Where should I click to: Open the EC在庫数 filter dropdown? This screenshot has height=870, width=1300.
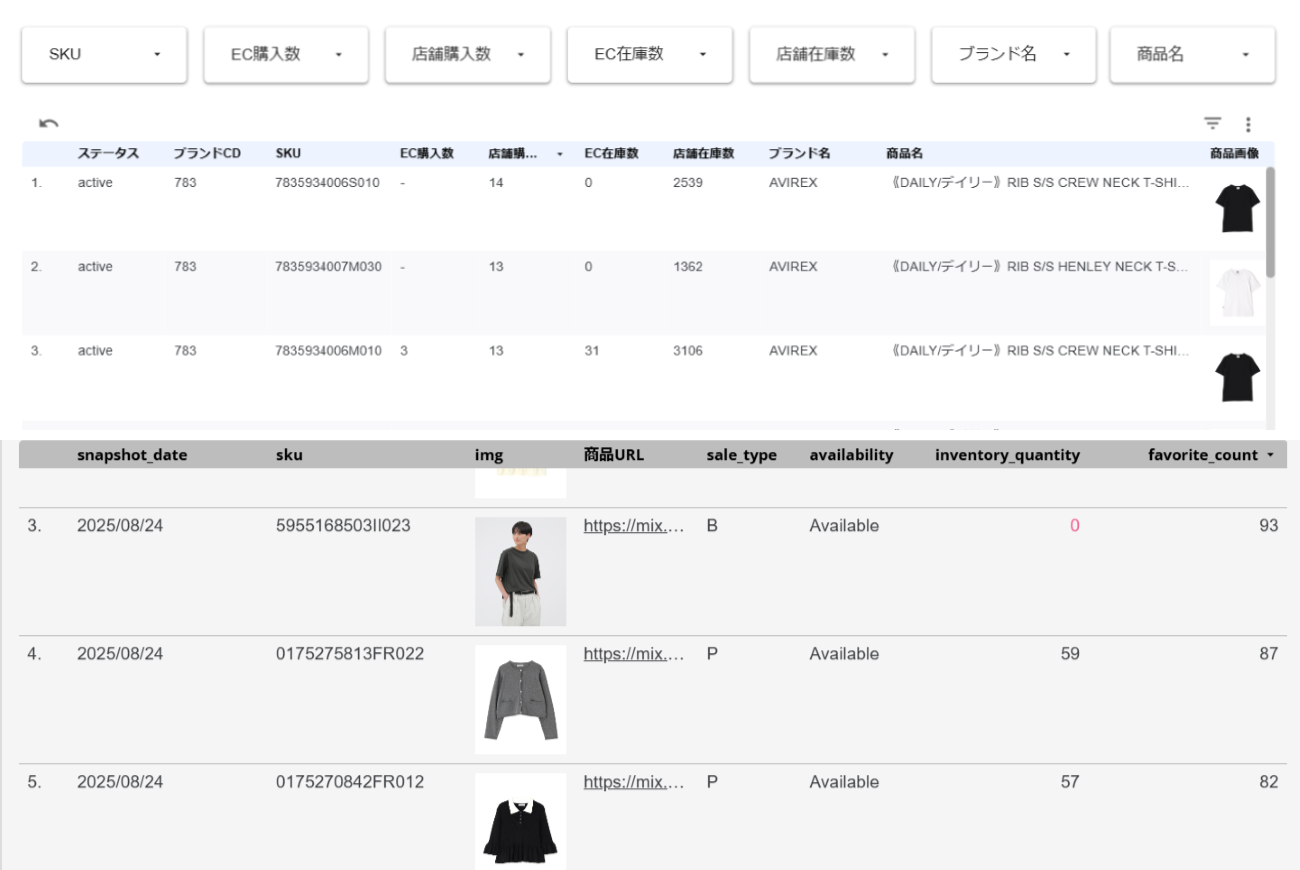[x=649, y=55]
